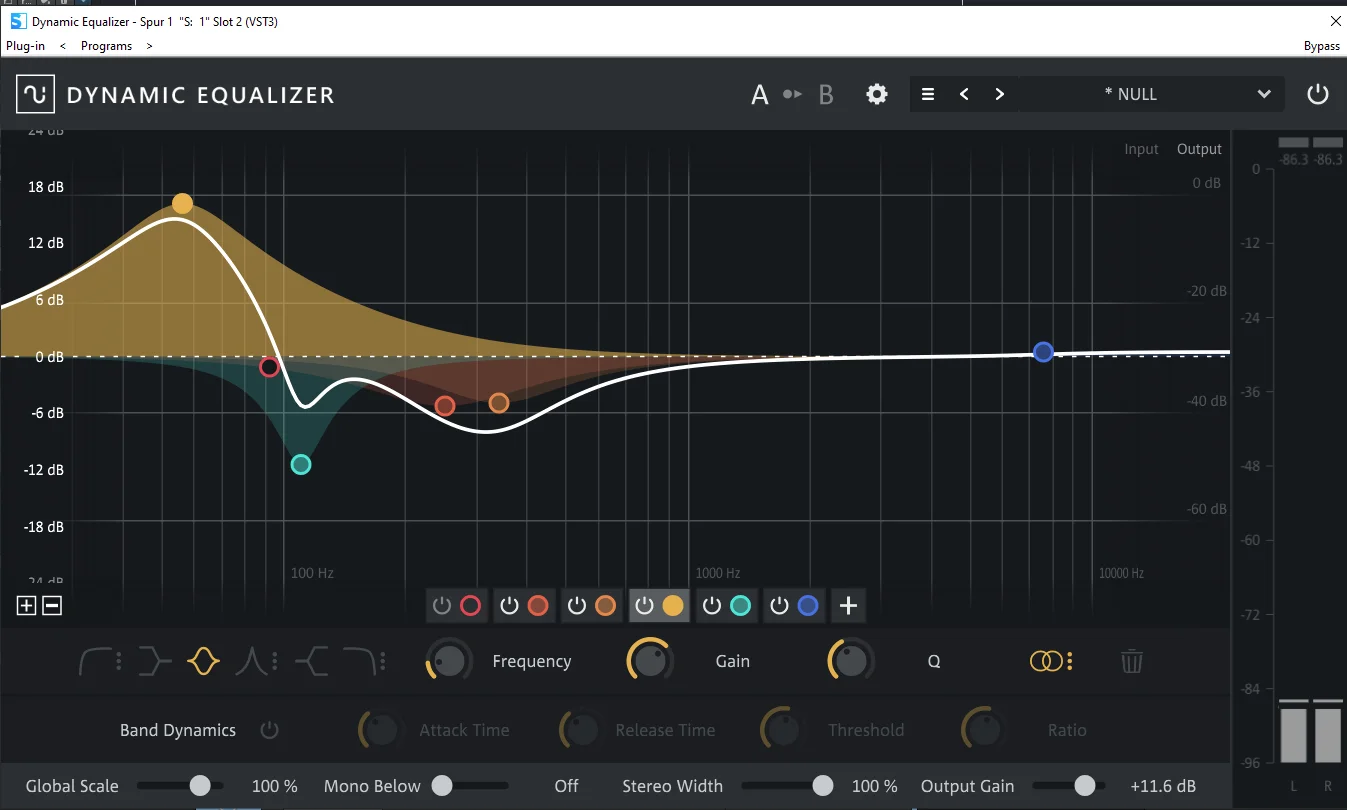Go to next program with host right arrow
Viewport: 1347px width, 810px height.
point(150,46)
